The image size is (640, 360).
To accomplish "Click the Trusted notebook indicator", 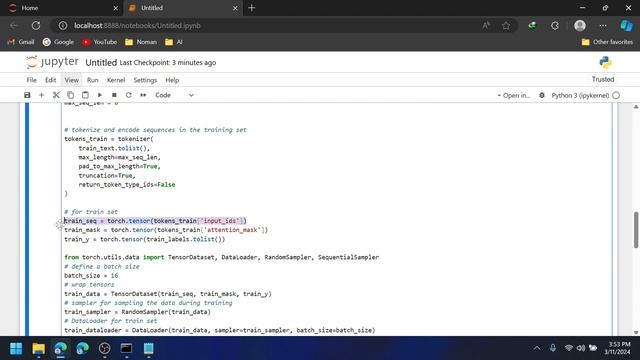I will pyautogui.click(x=603, y=79).
